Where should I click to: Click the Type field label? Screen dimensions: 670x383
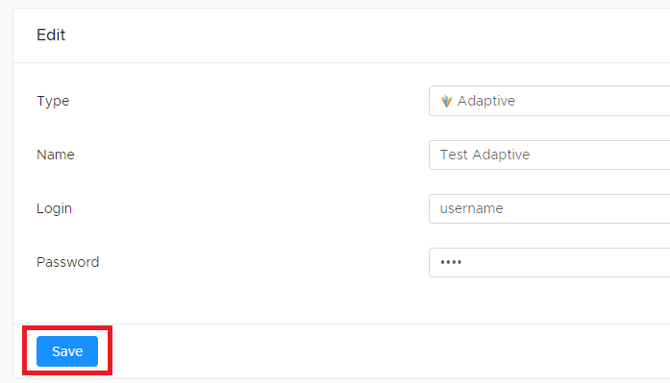53,101
